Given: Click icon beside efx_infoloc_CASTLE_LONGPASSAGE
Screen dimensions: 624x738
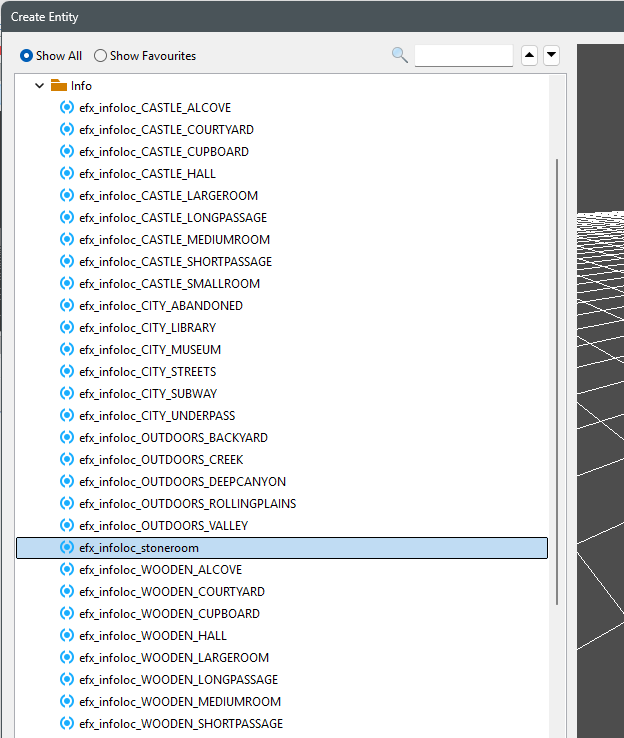Looking at the screenshot, I should pyautogui.click(x=67, y=217).
